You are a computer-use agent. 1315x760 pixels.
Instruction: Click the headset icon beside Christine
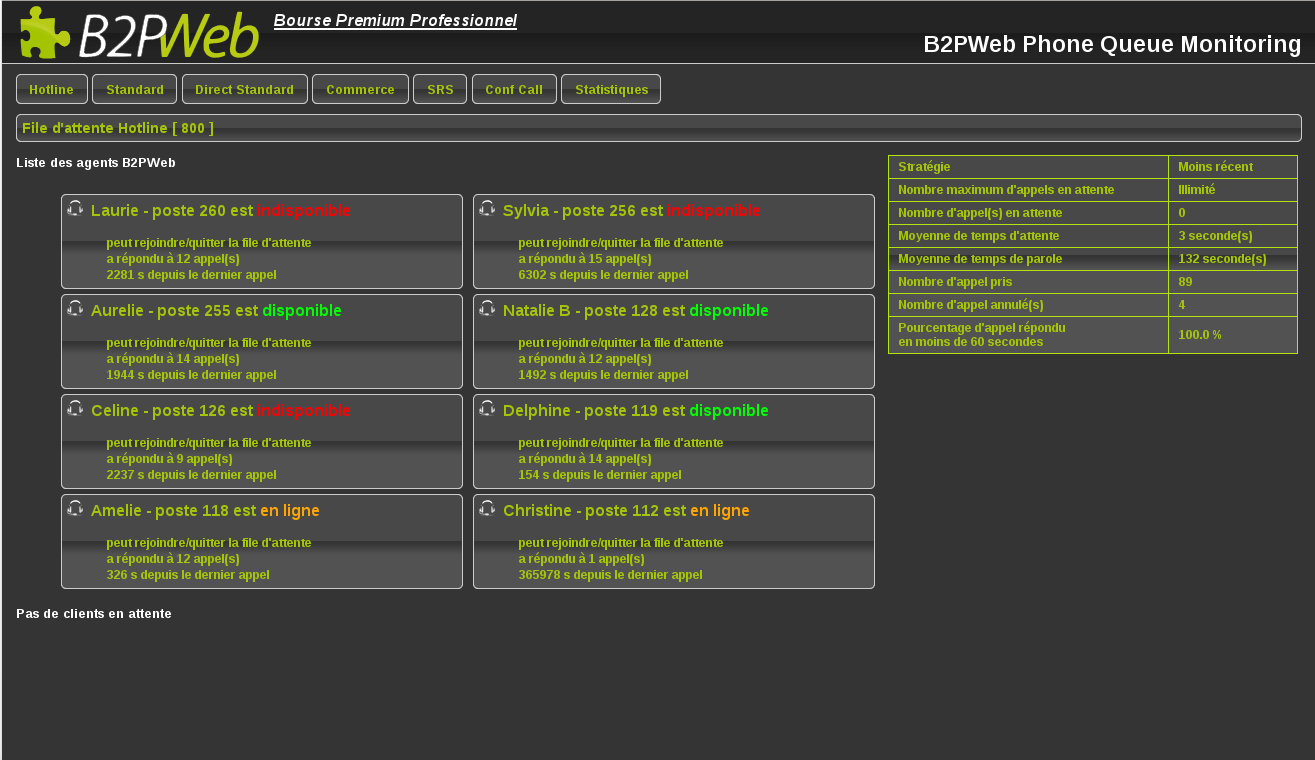pos(487,509)
